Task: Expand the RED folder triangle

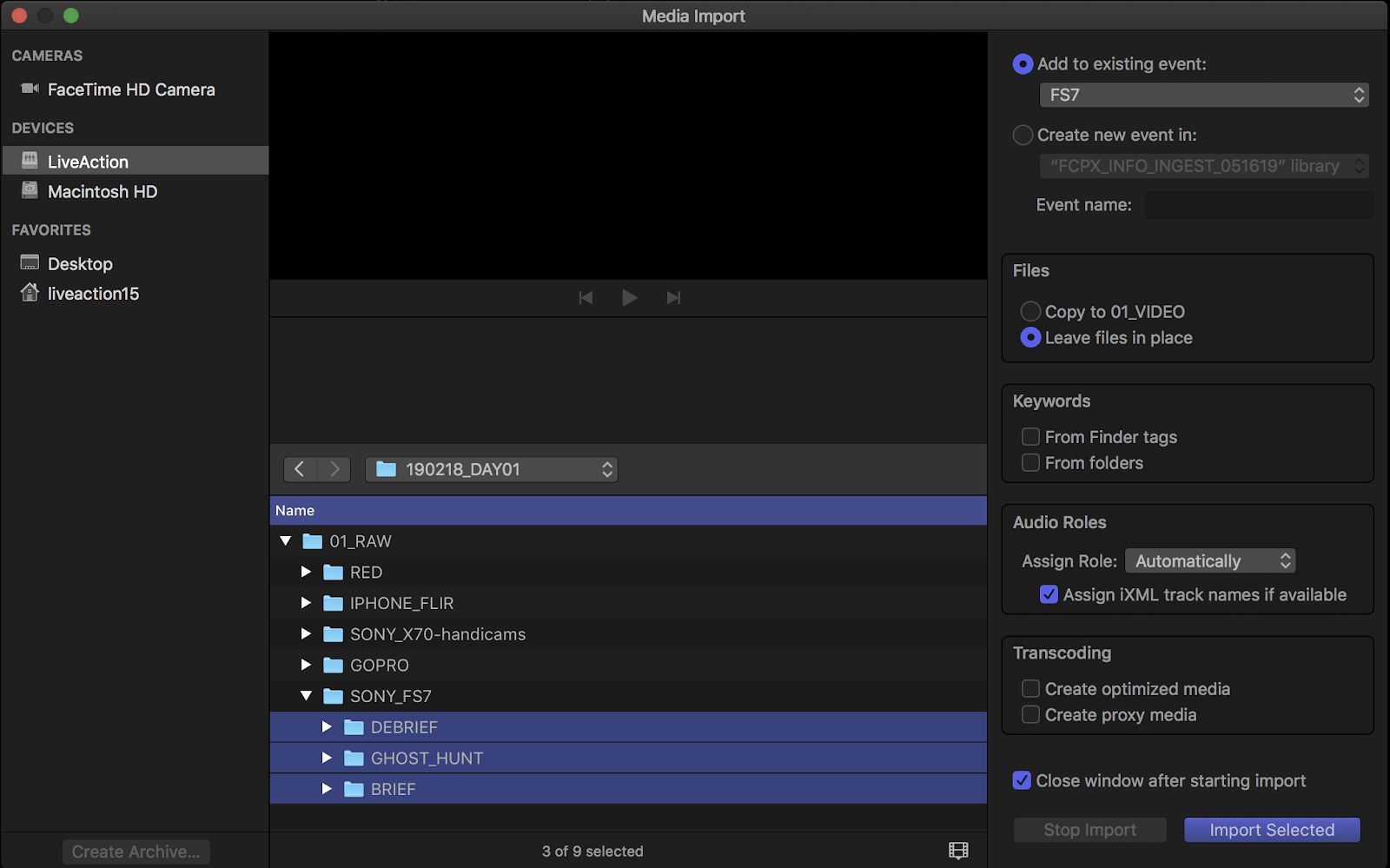Action: click(306, 572)
